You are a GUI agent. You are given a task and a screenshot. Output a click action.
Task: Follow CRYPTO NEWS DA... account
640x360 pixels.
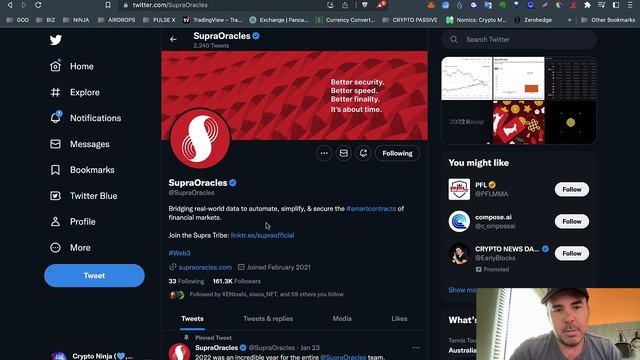571,253
